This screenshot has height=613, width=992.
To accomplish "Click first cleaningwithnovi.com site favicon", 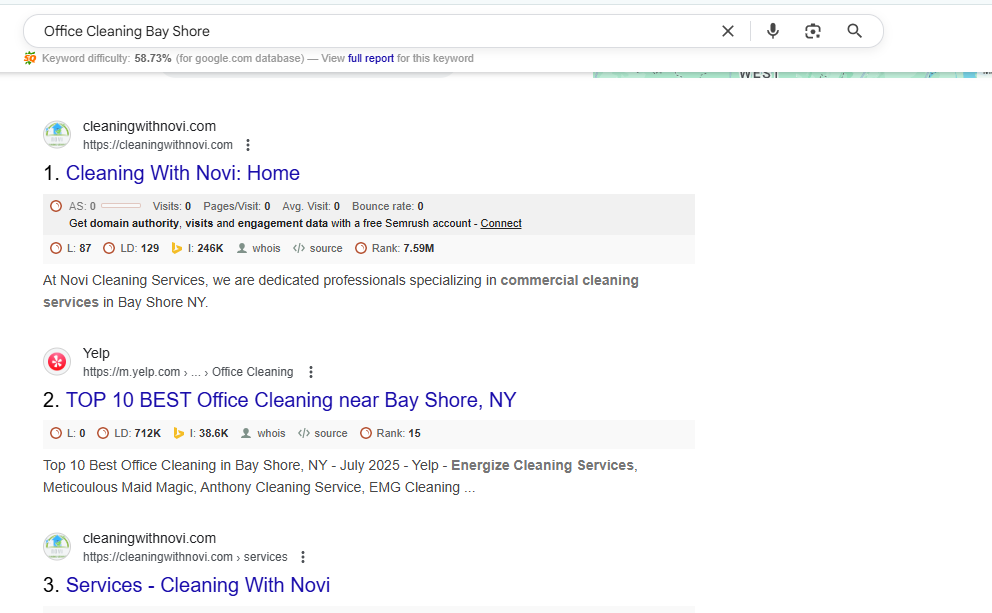I will (x=57, y=135).
